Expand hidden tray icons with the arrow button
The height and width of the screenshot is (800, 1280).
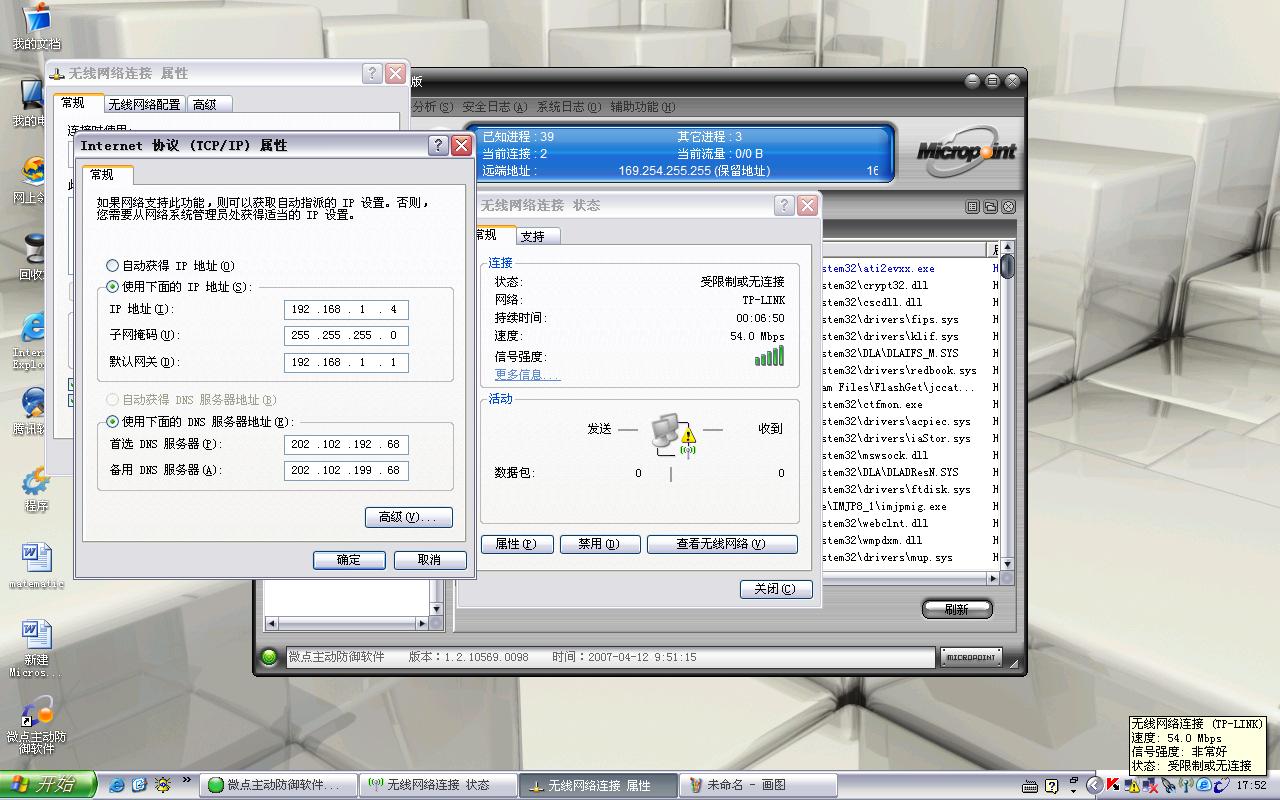click(1094, 785)
